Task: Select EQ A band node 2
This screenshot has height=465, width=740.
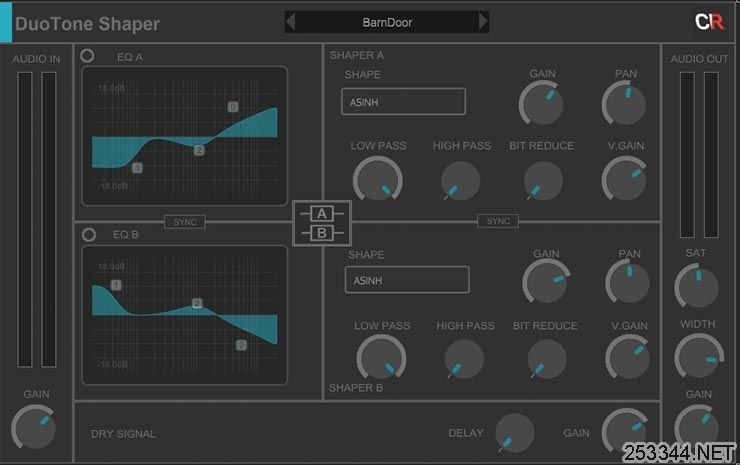Action: (199, 150)
